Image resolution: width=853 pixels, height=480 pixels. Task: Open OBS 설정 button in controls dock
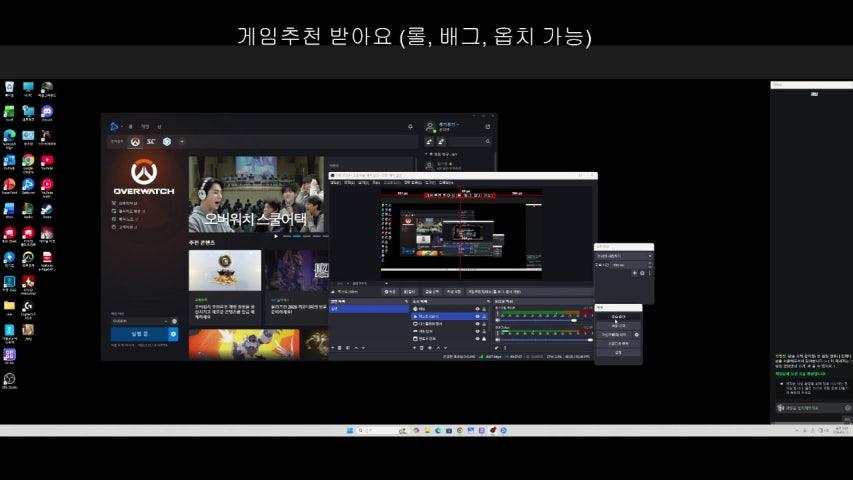coord(619,353)
